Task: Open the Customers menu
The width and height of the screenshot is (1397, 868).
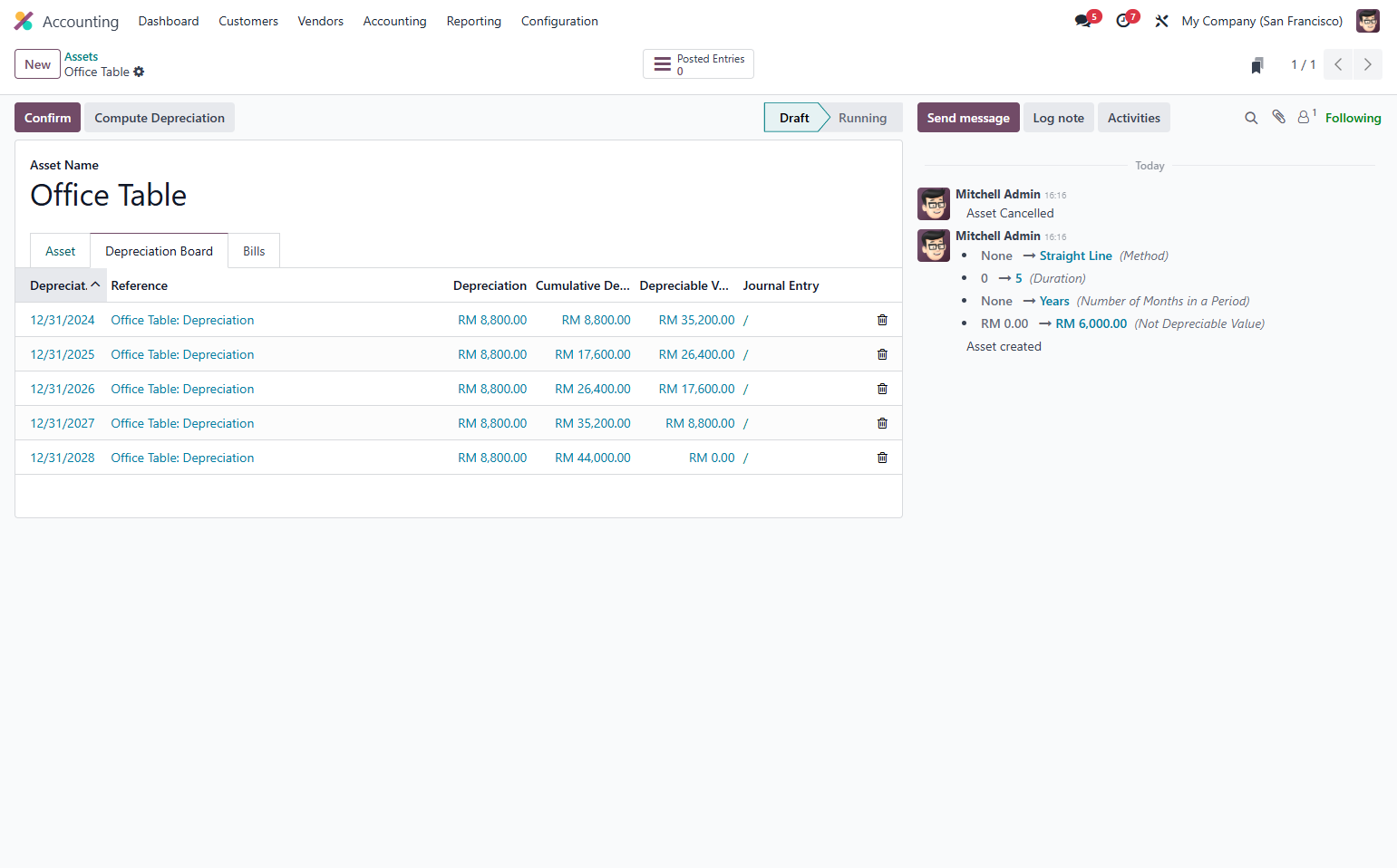Action: (x=248, y=21)
